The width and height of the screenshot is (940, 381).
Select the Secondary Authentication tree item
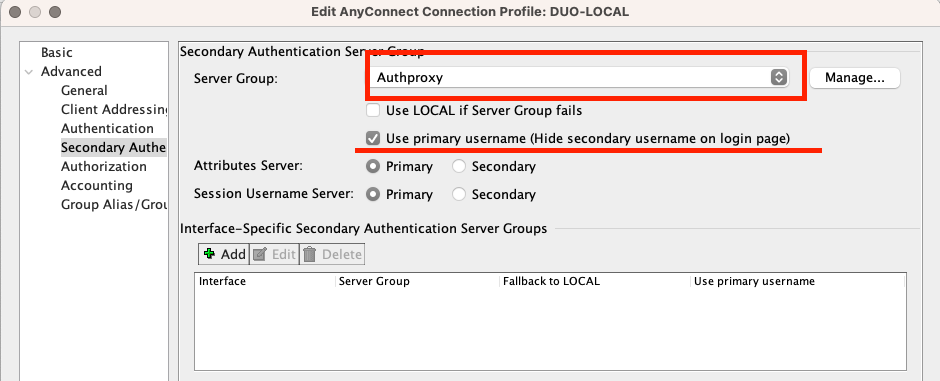pyautogui.click(x=113, y=147)
